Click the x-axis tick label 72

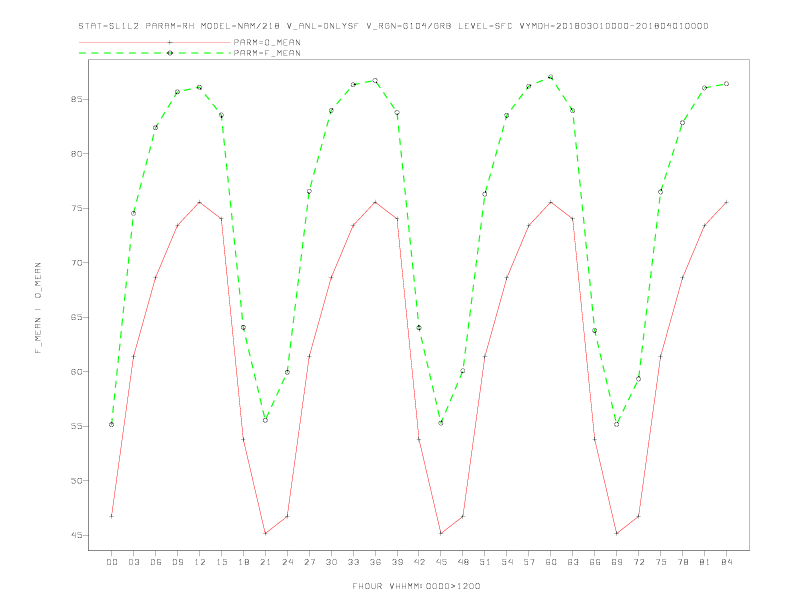638,562
